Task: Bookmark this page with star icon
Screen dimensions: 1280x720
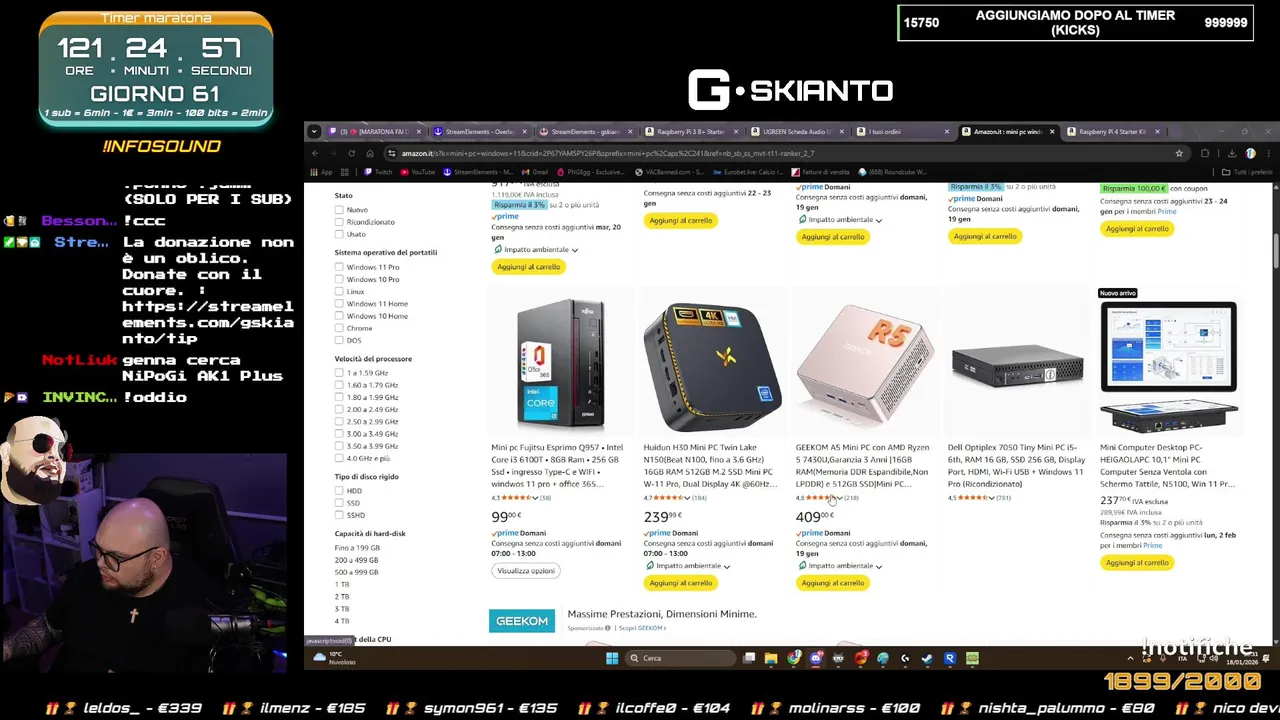Action: tap(1179, 153)
